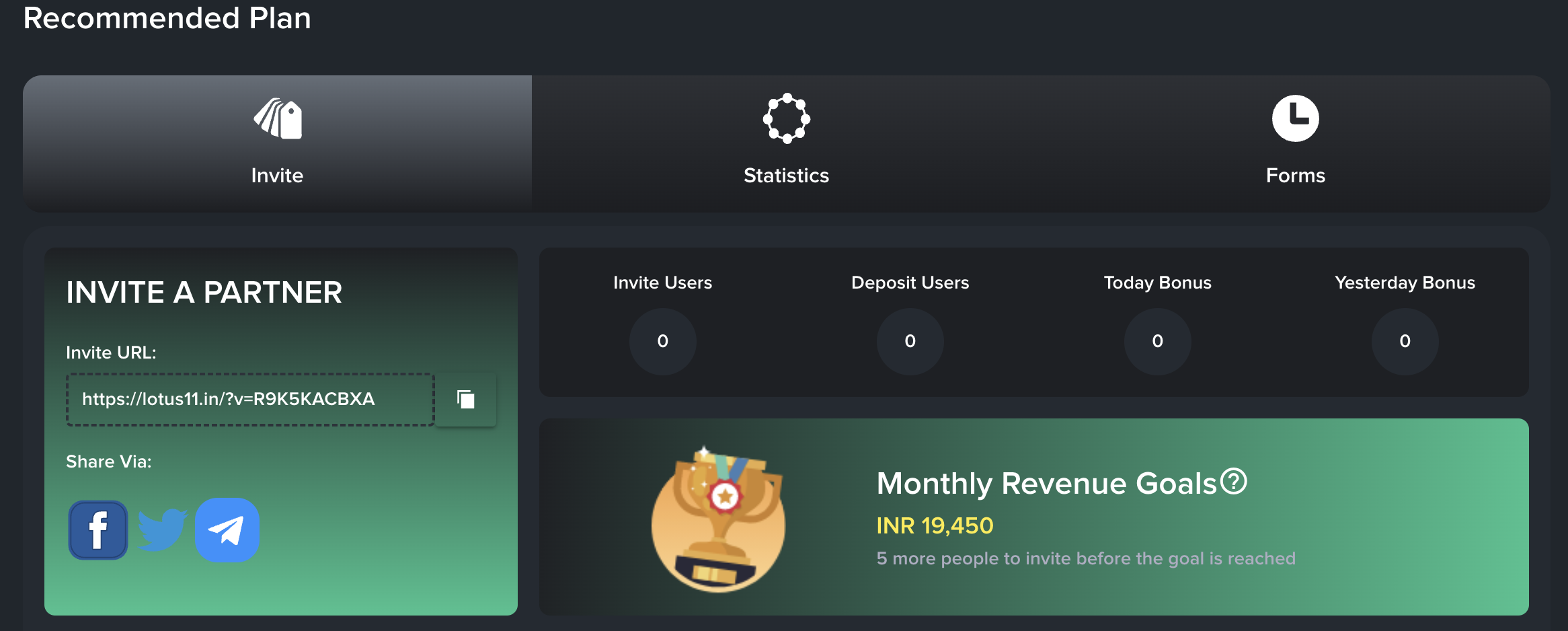Open Monthly Revenue Goals help question mark
This screenshot has width=1568, height=631.
click(1234, 482)
